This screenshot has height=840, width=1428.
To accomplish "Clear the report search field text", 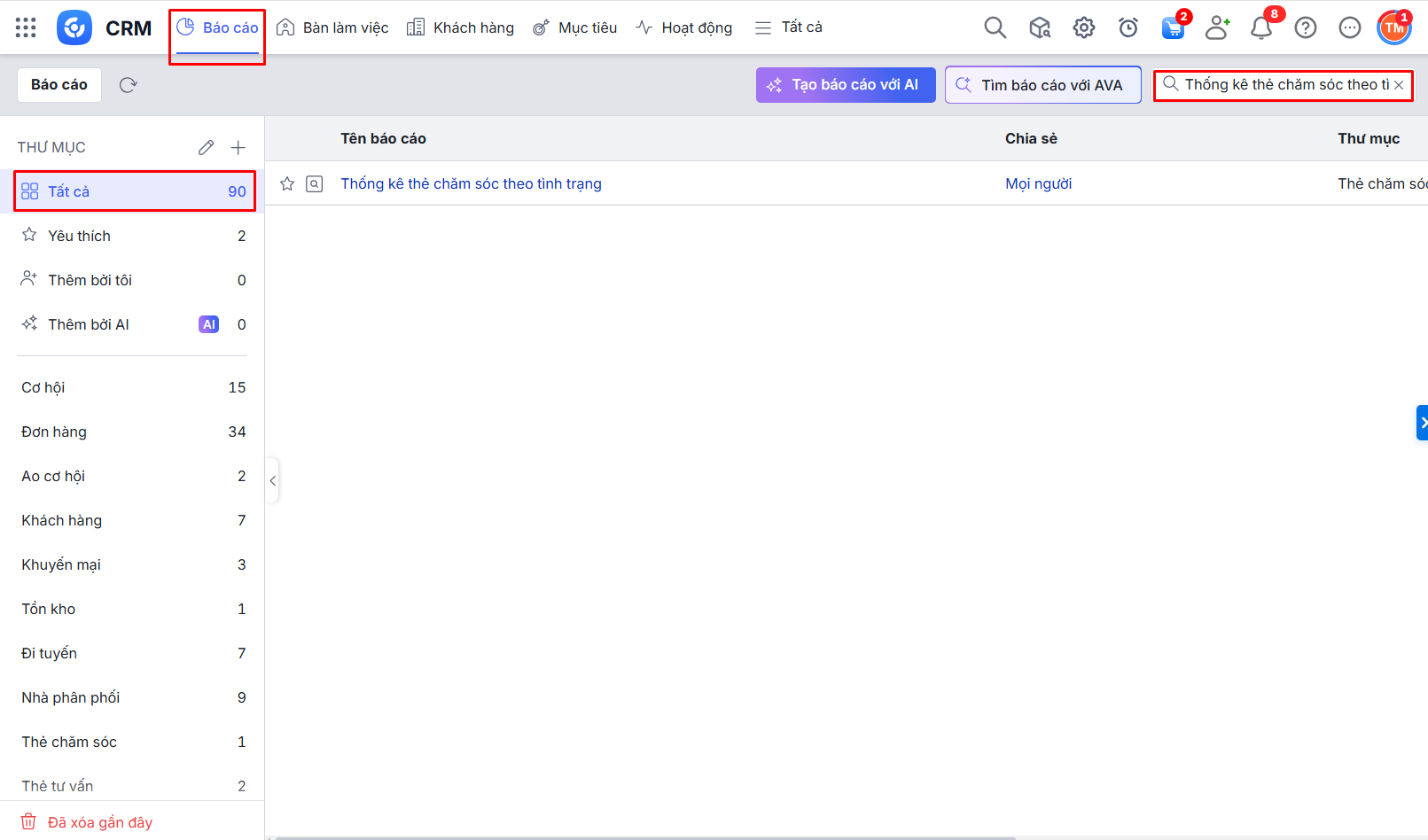I will coord(1399,85).
